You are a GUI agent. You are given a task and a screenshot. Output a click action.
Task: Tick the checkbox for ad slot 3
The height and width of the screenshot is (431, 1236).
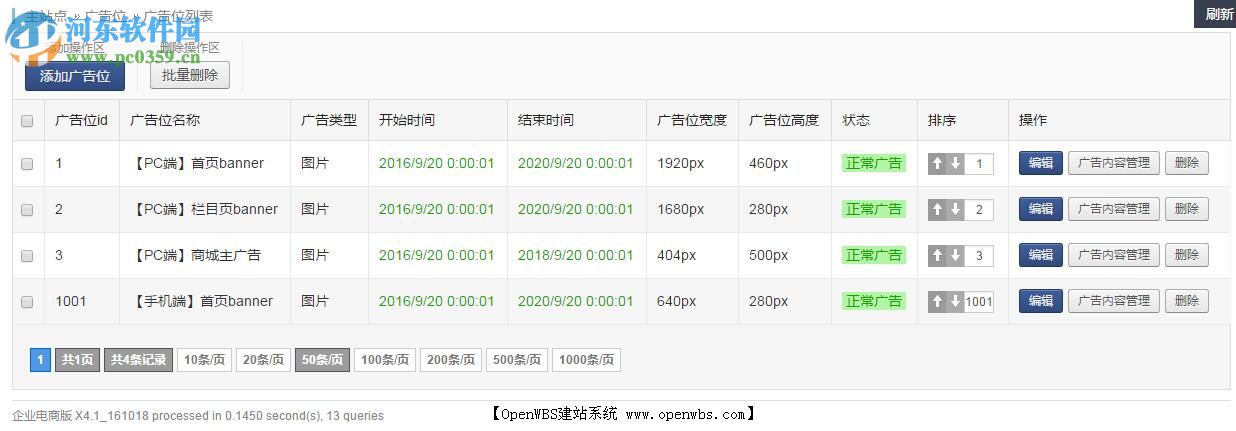tap(27, 256)
